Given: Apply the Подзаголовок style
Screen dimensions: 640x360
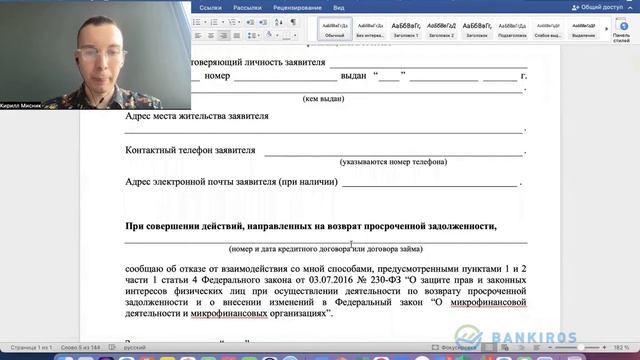Looking at the screenshot, I should [512, 29].
